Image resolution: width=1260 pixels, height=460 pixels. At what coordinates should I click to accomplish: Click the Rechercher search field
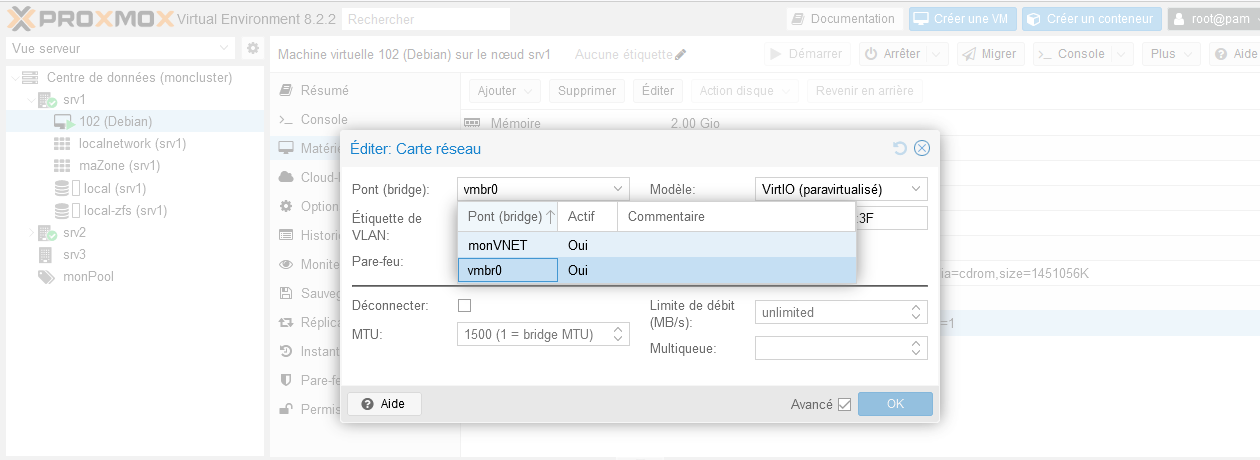[425, 19]
